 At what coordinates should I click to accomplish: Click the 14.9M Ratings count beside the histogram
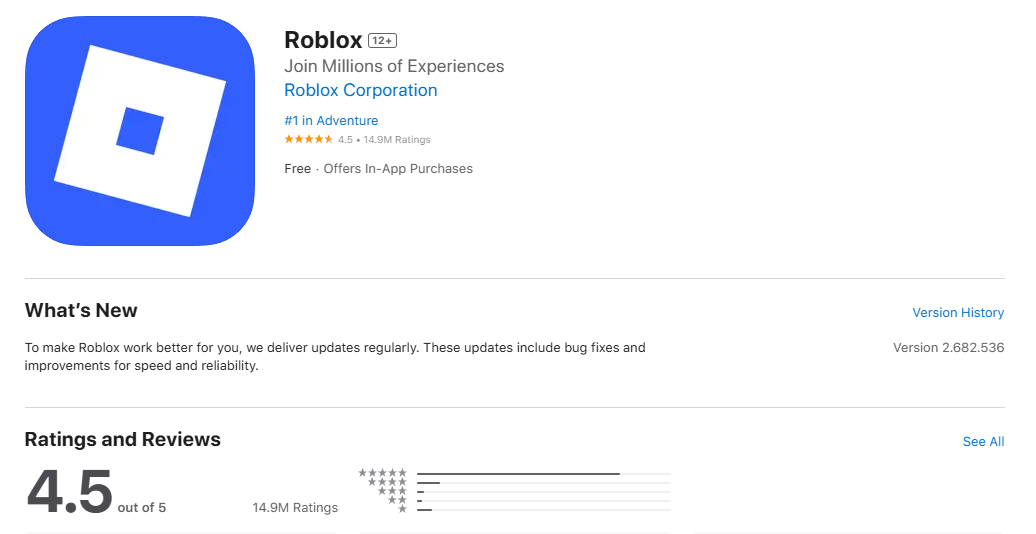(295, 508)
